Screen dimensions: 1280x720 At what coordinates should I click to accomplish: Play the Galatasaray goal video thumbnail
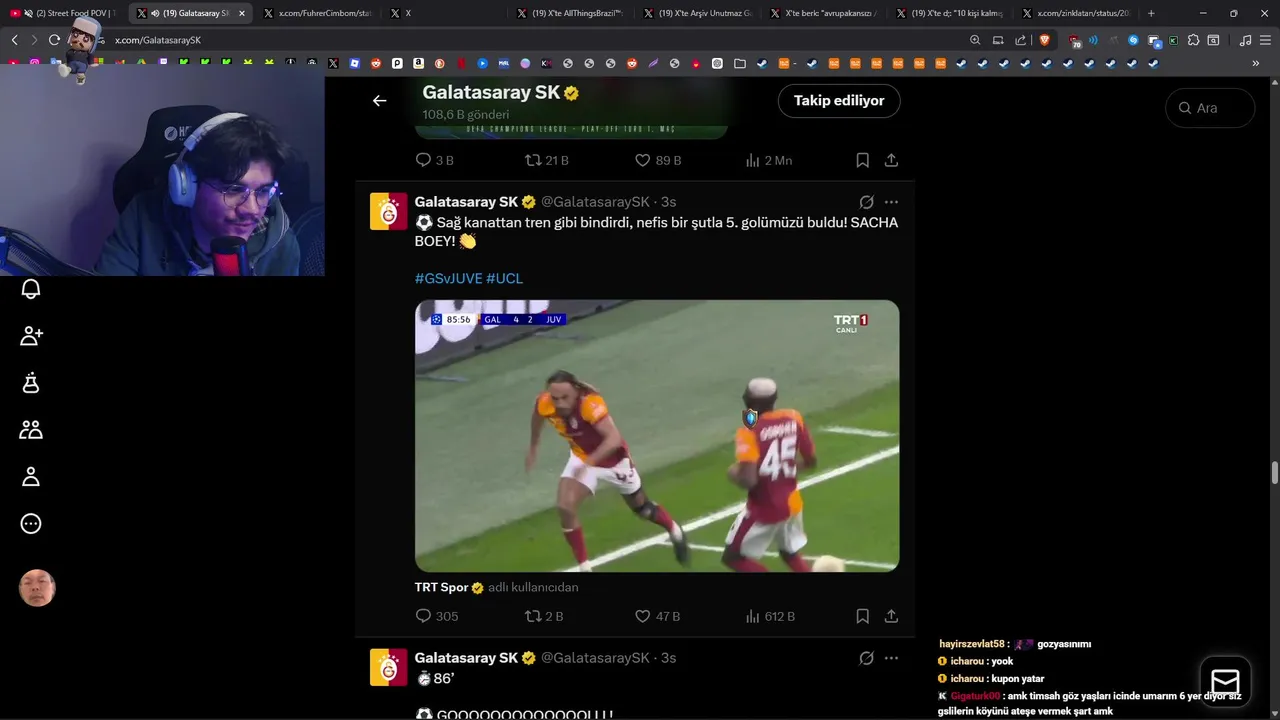coord(657,436)
